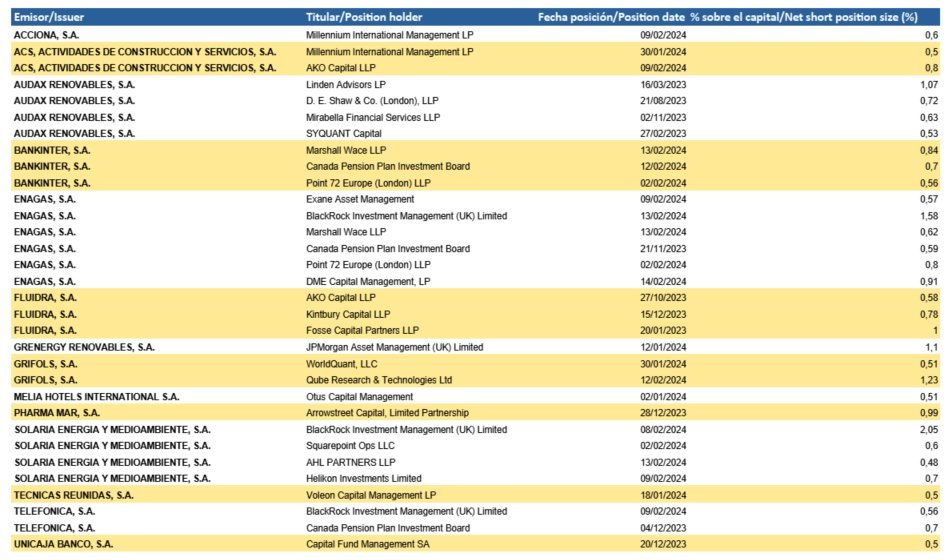Click the Otus Capital Management cell
This screenshot has height=560, width=948.
[359, 397]
